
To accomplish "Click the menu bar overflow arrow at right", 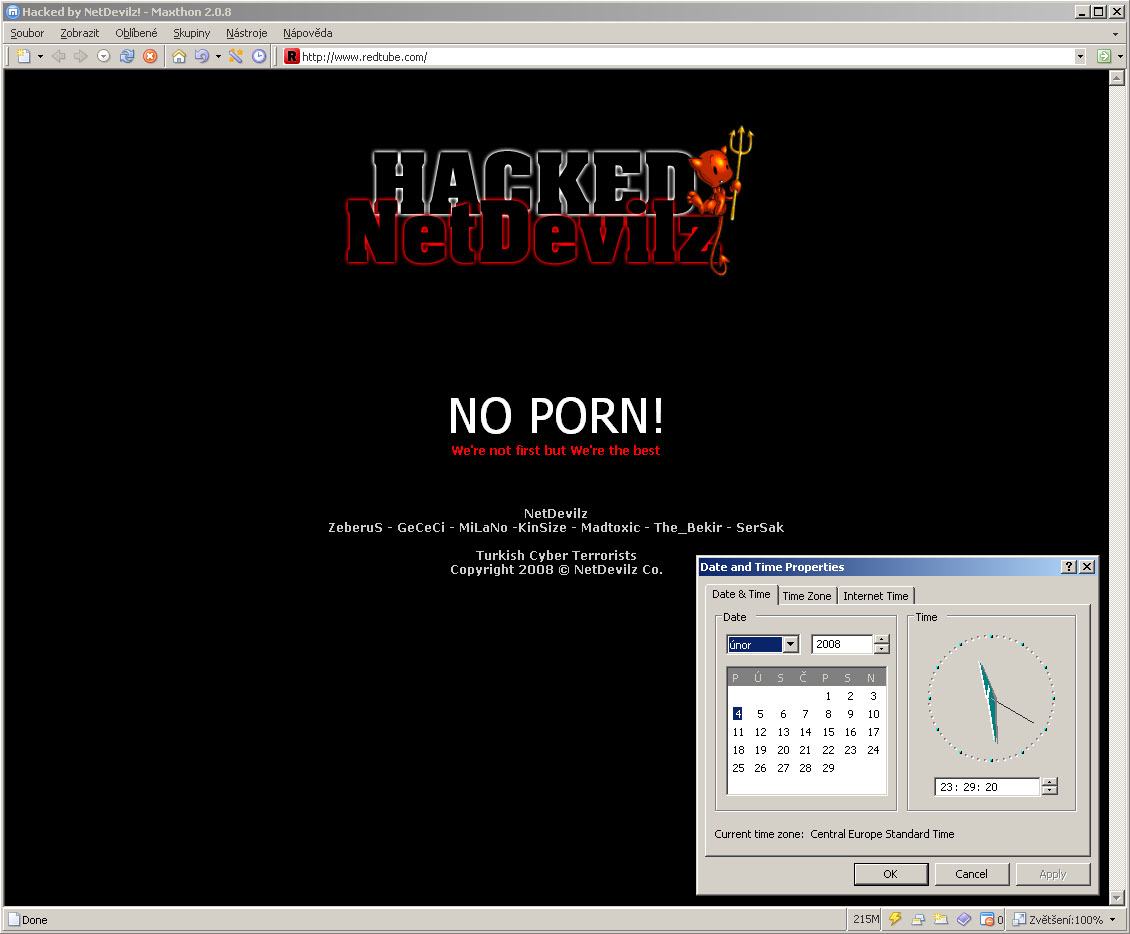I will pos(1116,33).
